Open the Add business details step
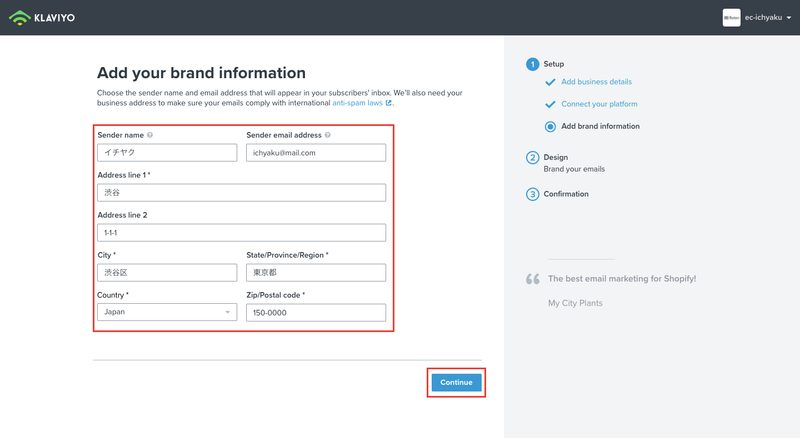Screen dimensions: 800x438 (596, 82)
